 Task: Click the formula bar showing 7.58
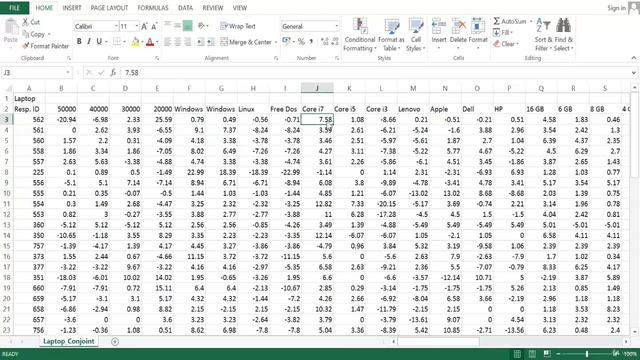pyautogui.click(x=376, y=73)
